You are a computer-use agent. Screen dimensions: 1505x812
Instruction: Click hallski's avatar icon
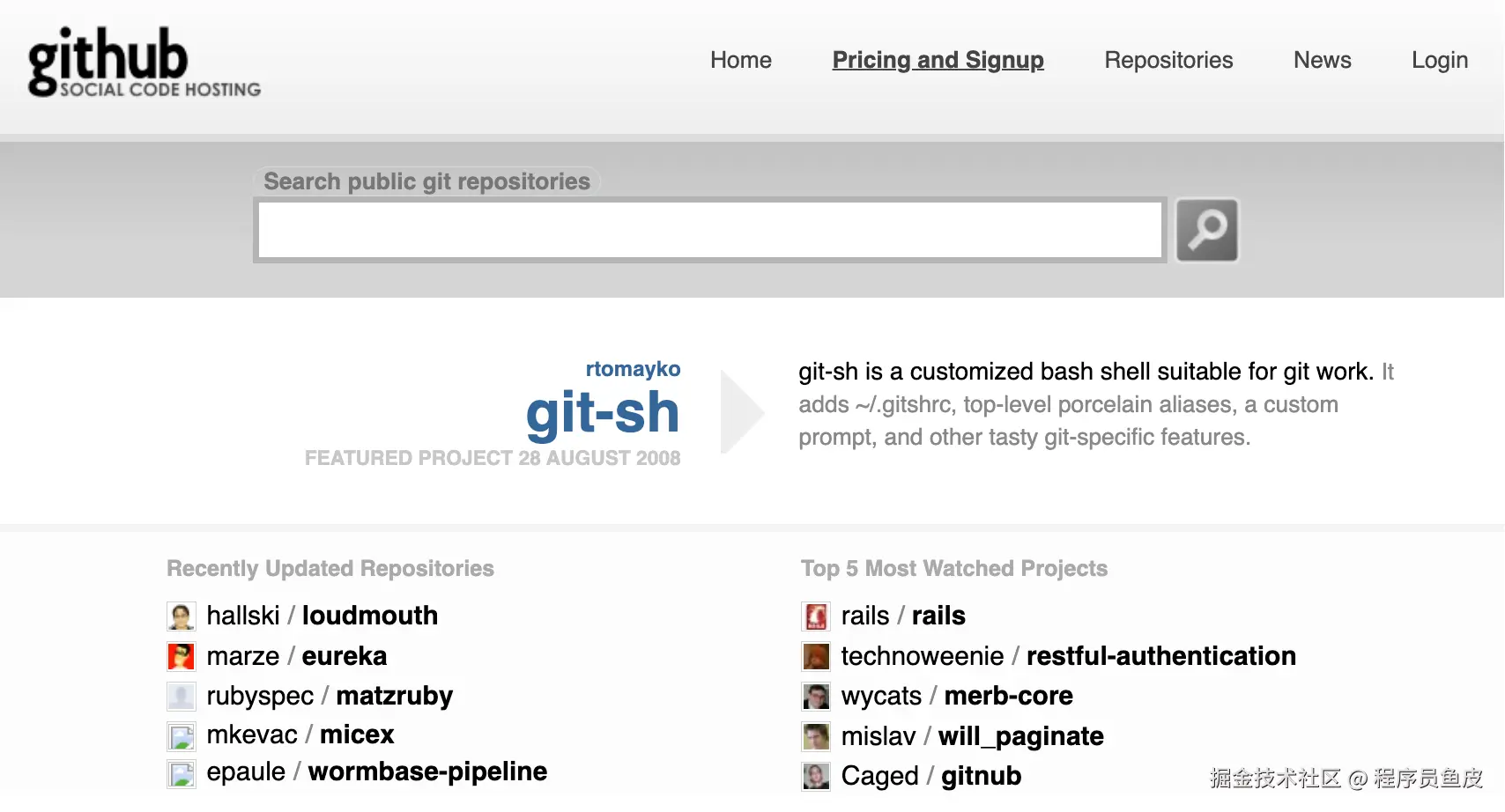[182, 616]
